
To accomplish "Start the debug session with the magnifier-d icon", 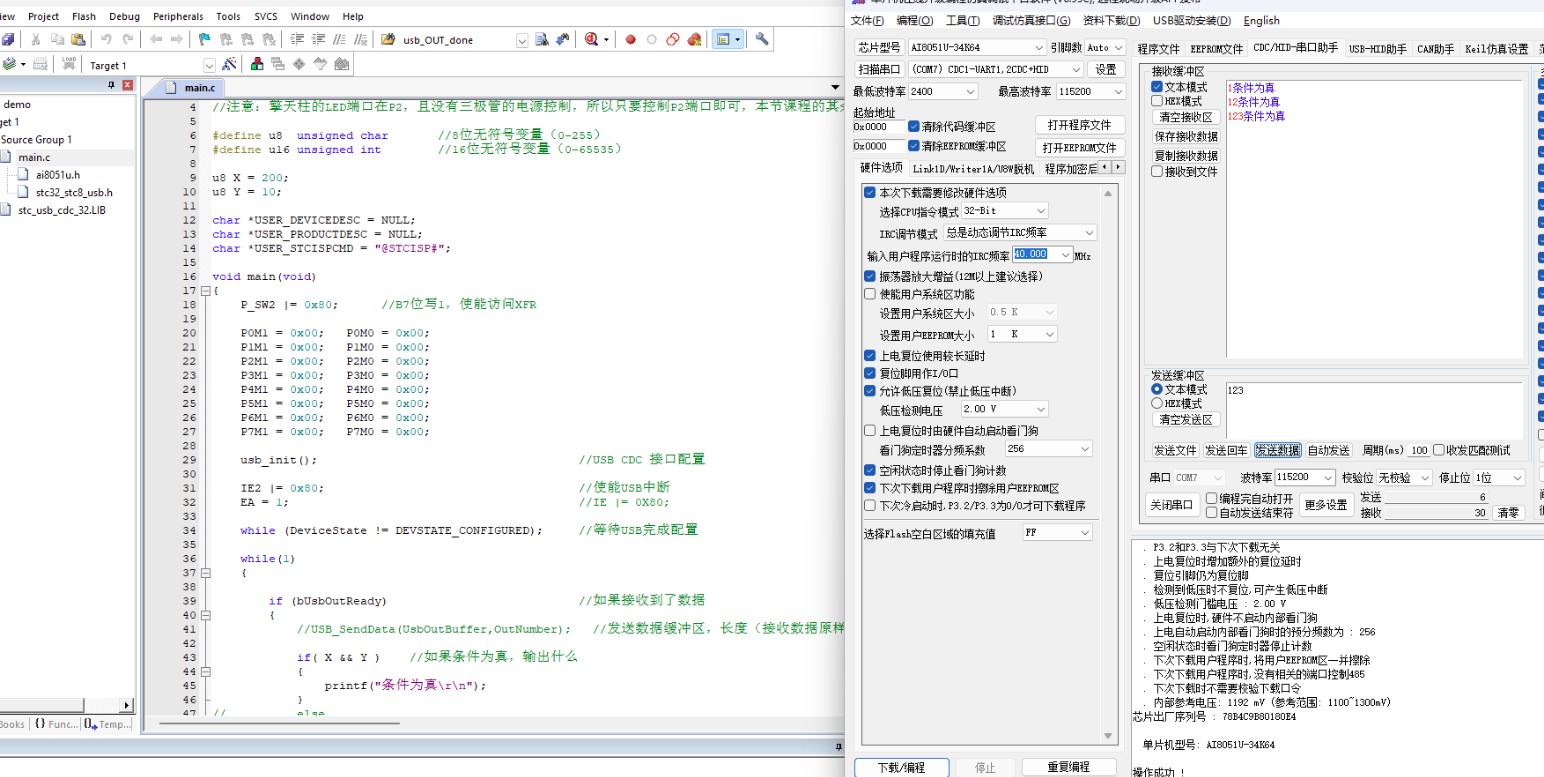I will (592, 39).
